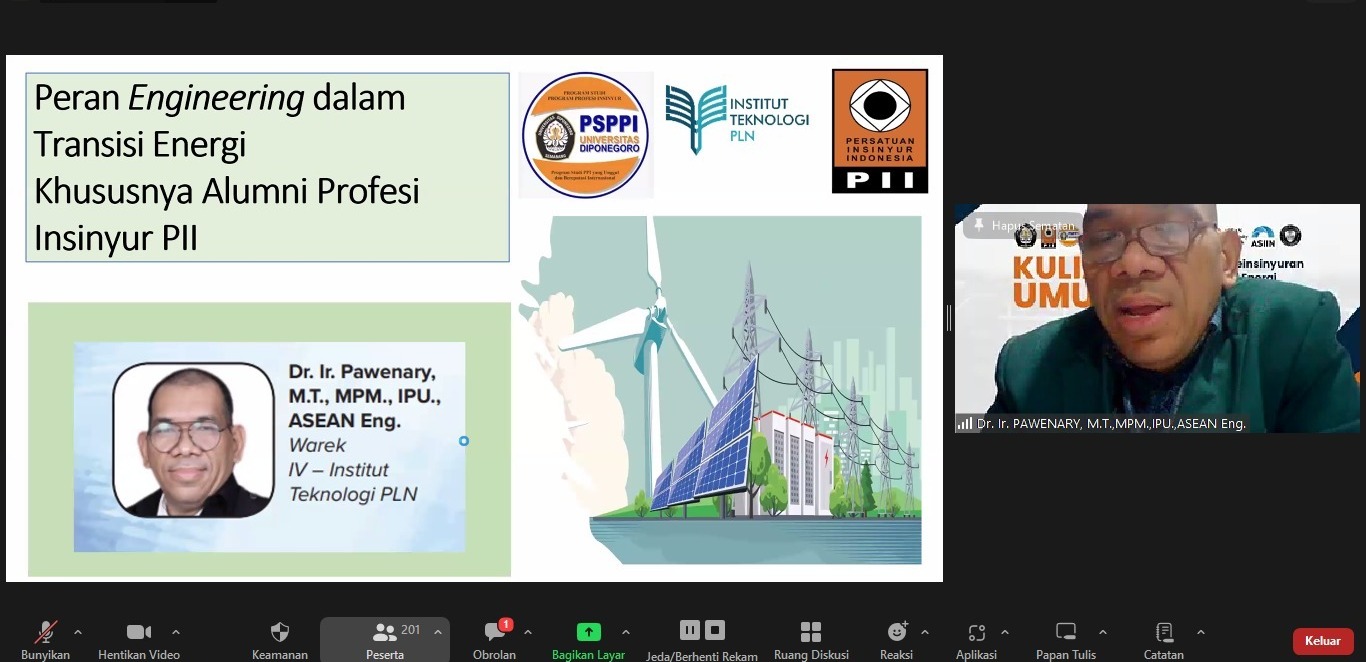Image resolution: width=1366 pixels, height=662 pixels.
Task: Click the red Keluar leave button
Action: point(1323,641)
